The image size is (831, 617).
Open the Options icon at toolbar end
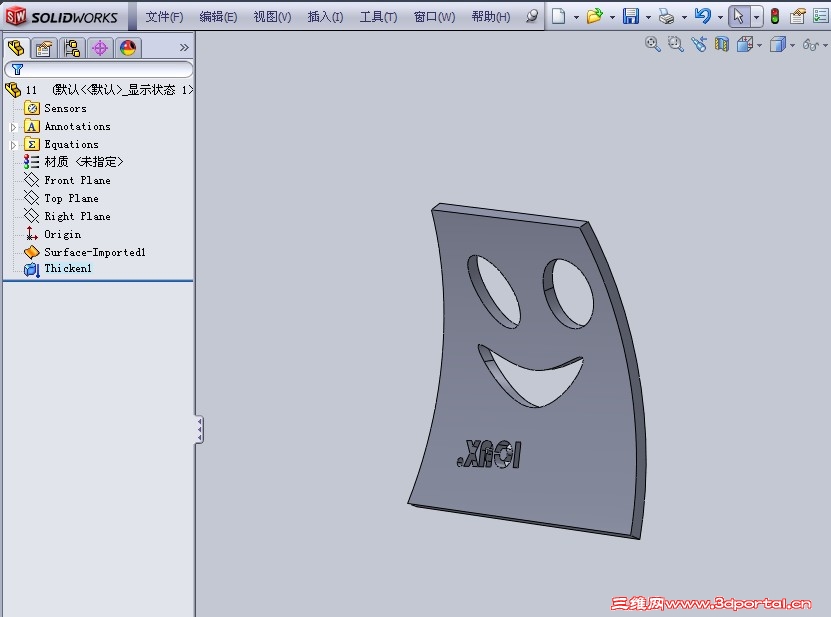[x=820, y=16]
